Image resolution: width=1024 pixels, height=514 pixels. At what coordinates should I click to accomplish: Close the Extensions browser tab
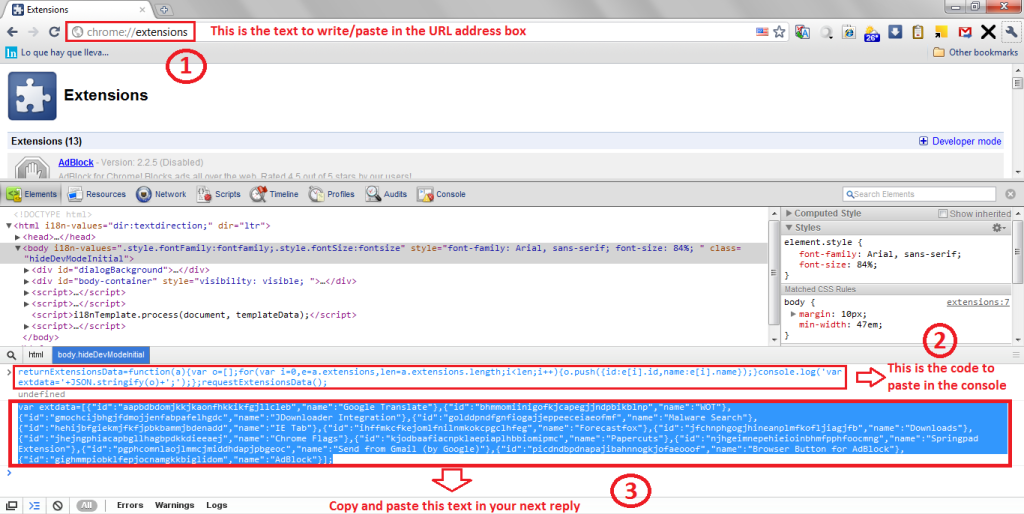(142, 10)
